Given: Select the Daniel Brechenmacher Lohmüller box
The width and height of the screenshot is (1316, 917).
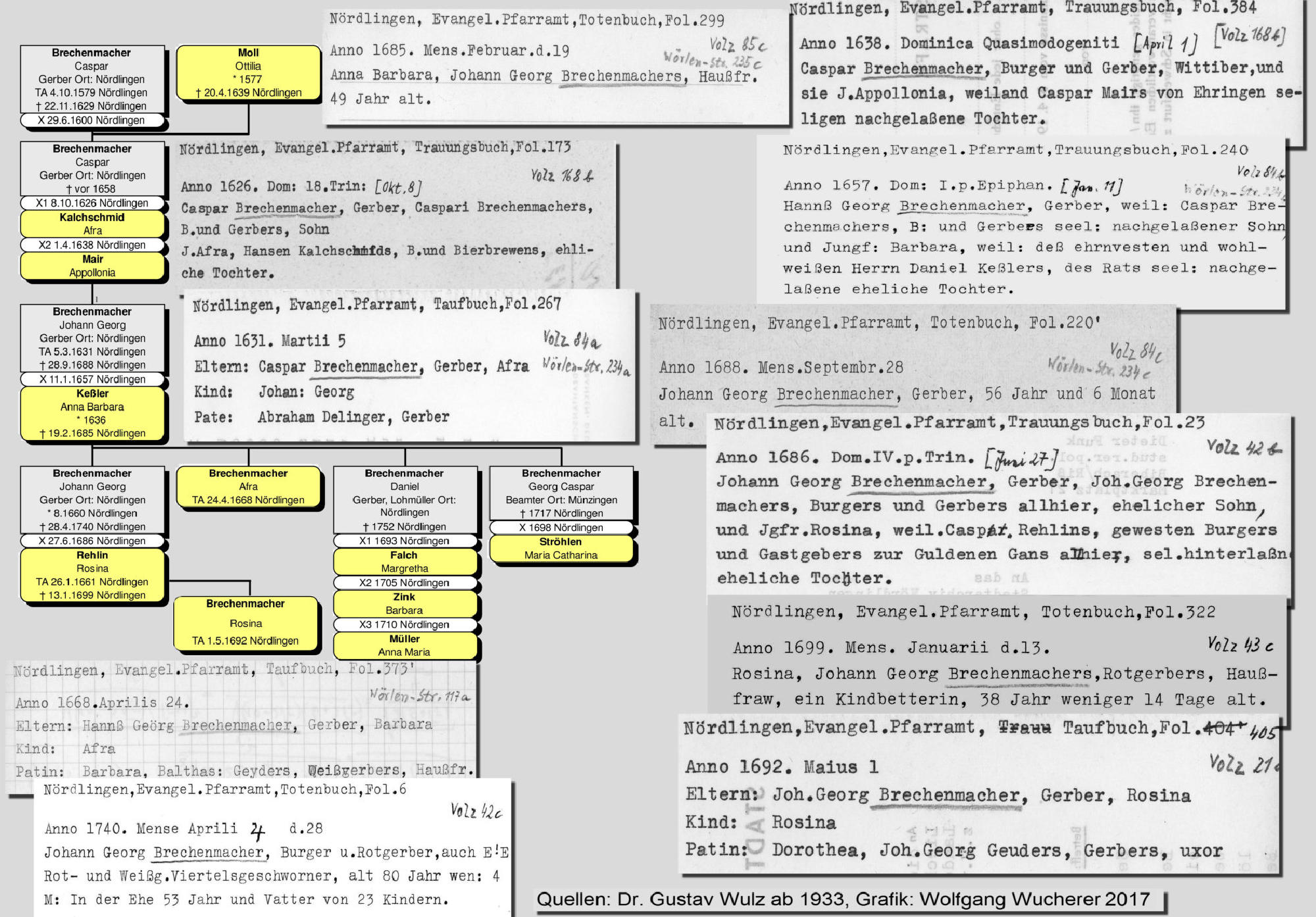Looking at the screenshot, I should click(404, 499).
